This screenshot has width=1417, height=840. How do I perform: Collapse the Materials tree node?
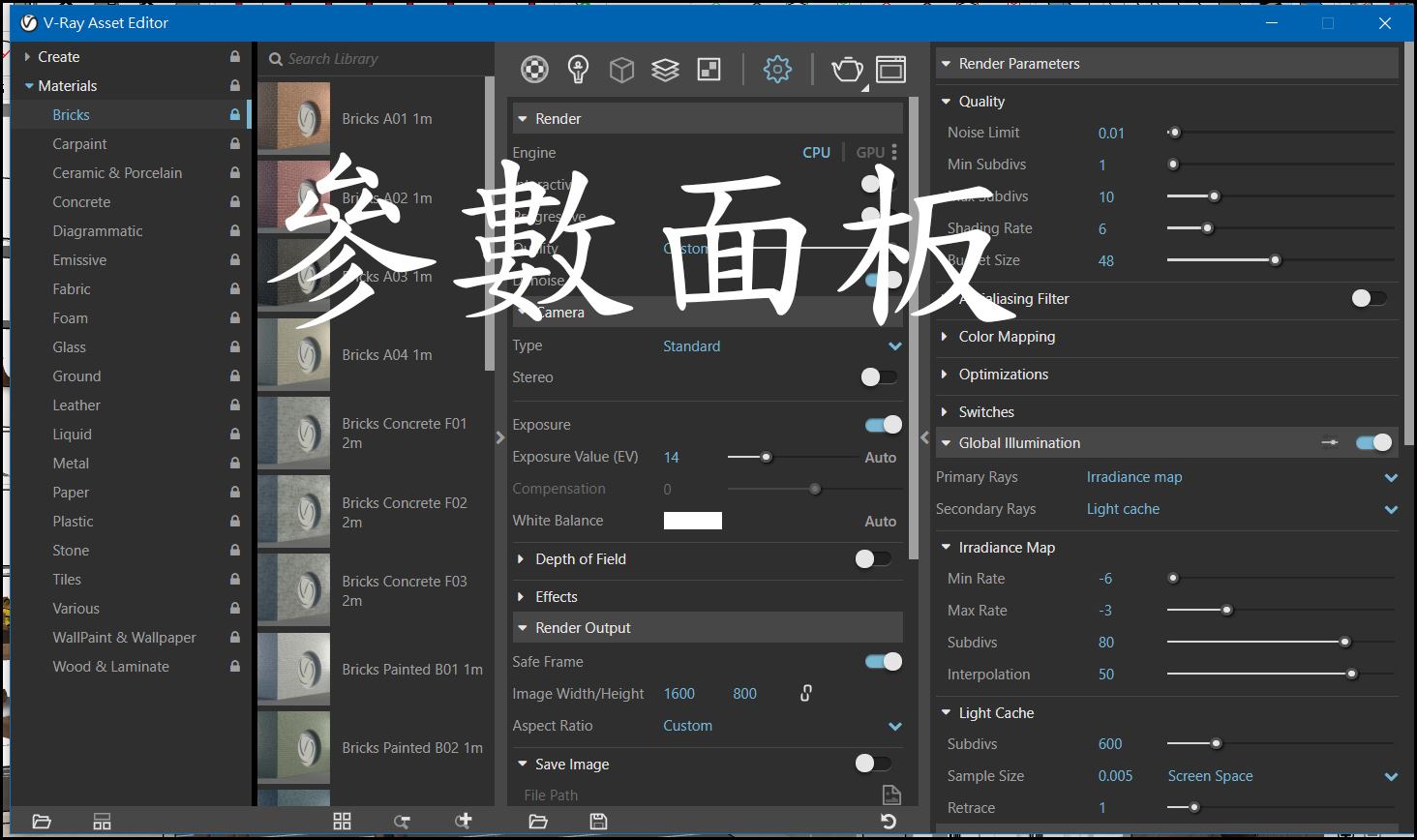coord(29,86)
